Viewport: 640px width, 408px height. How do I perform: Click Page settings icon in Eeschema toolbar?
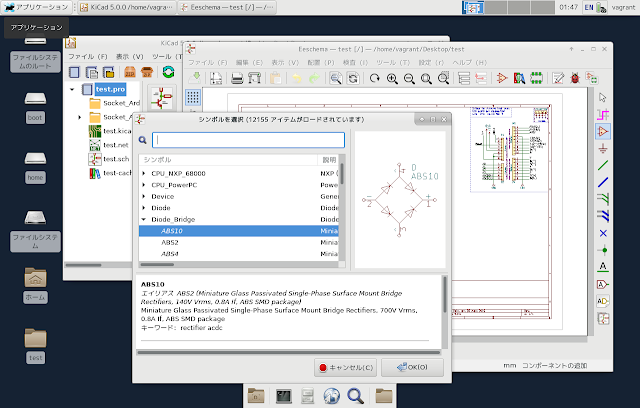216,78
